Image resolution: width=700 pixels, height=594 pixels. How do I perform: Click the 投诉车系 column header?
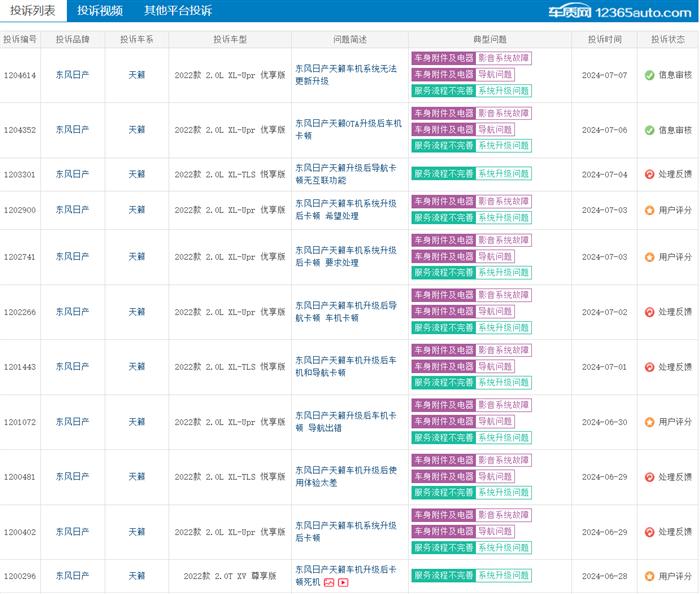tap(137, 39)
